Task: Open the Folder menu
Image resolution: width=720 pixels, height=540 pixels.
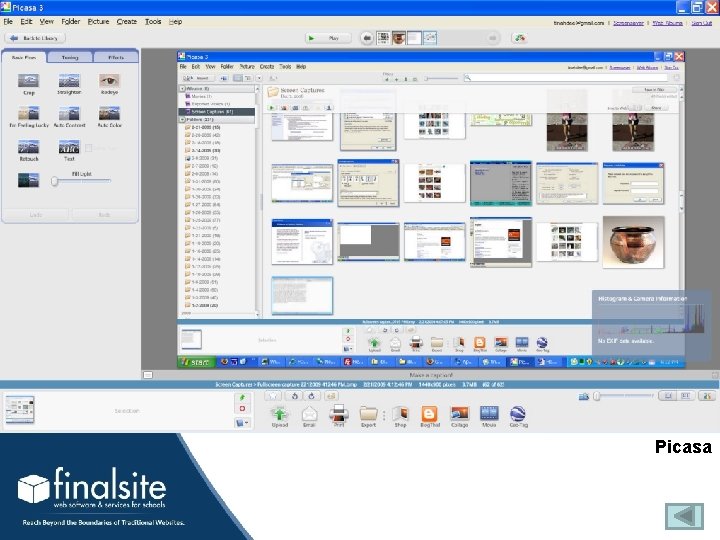Action: (71, 22)
